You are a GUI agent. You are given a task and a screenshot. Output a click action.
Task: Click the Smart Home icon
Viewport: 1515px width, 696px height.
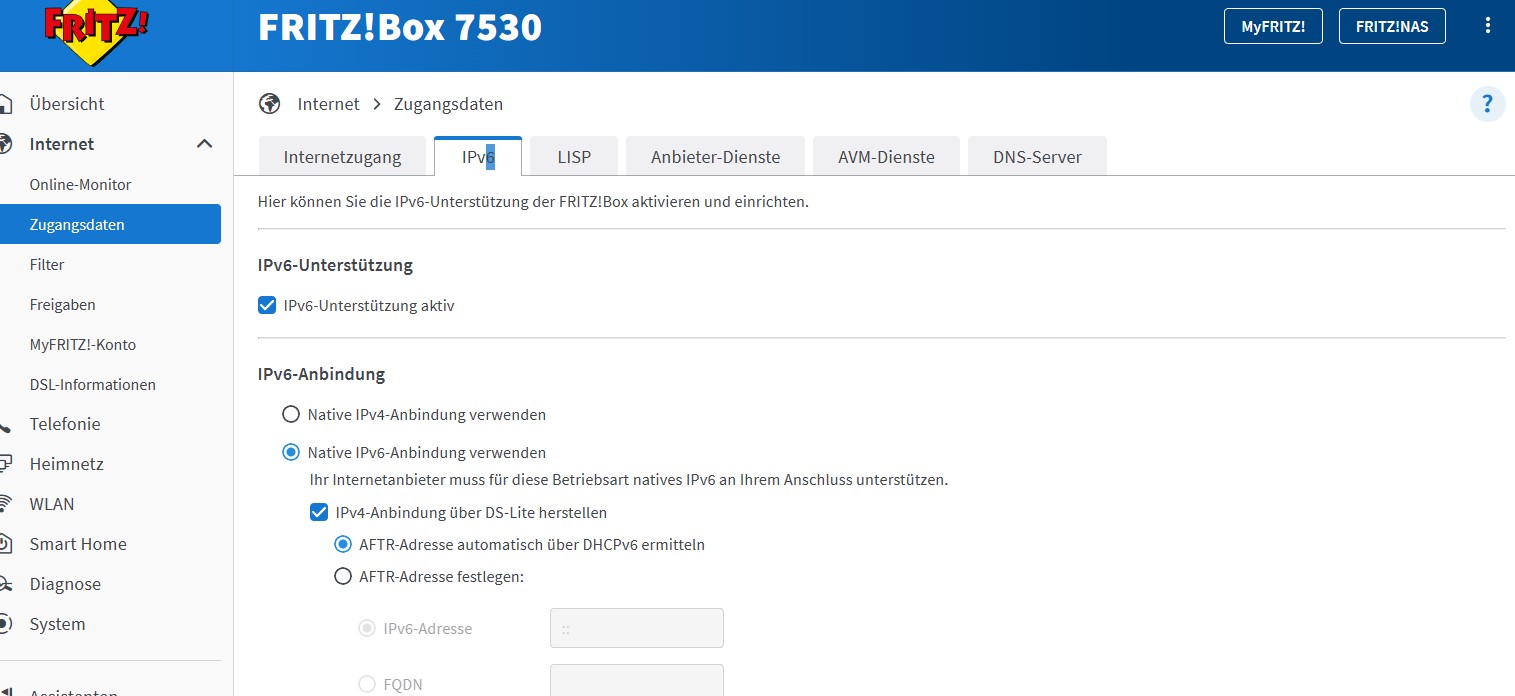coord(5,544)
